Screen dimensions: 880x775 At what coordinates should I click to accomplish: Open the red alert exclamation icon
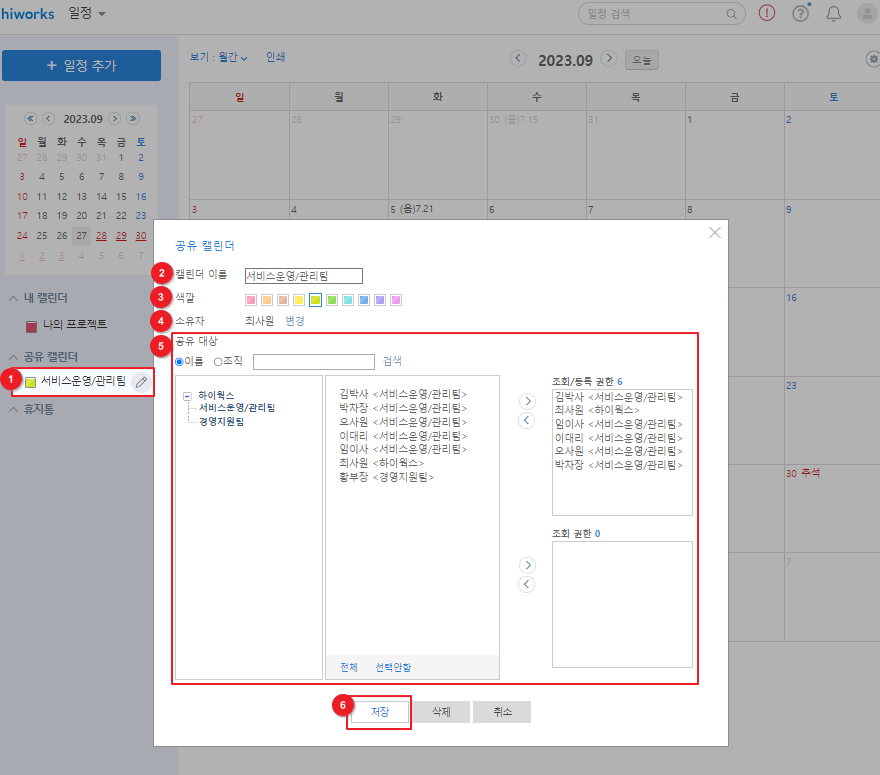pyautogui.click(x=767, y=13)
